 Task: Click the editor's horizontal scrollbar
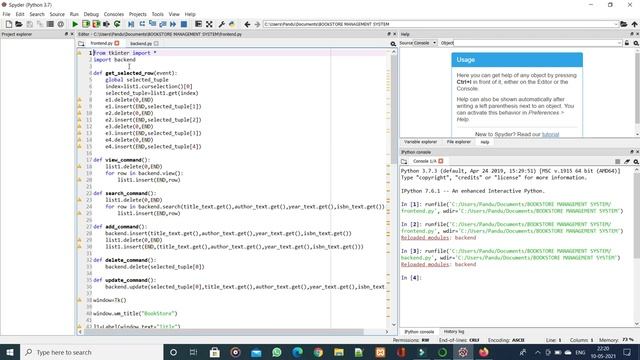224,332
